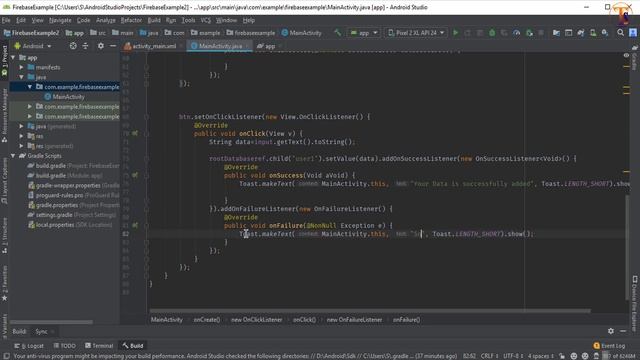Open the VCS menu
Image resolution: width=640 pixels, height=360 pixels.
(x=205, y=20)
